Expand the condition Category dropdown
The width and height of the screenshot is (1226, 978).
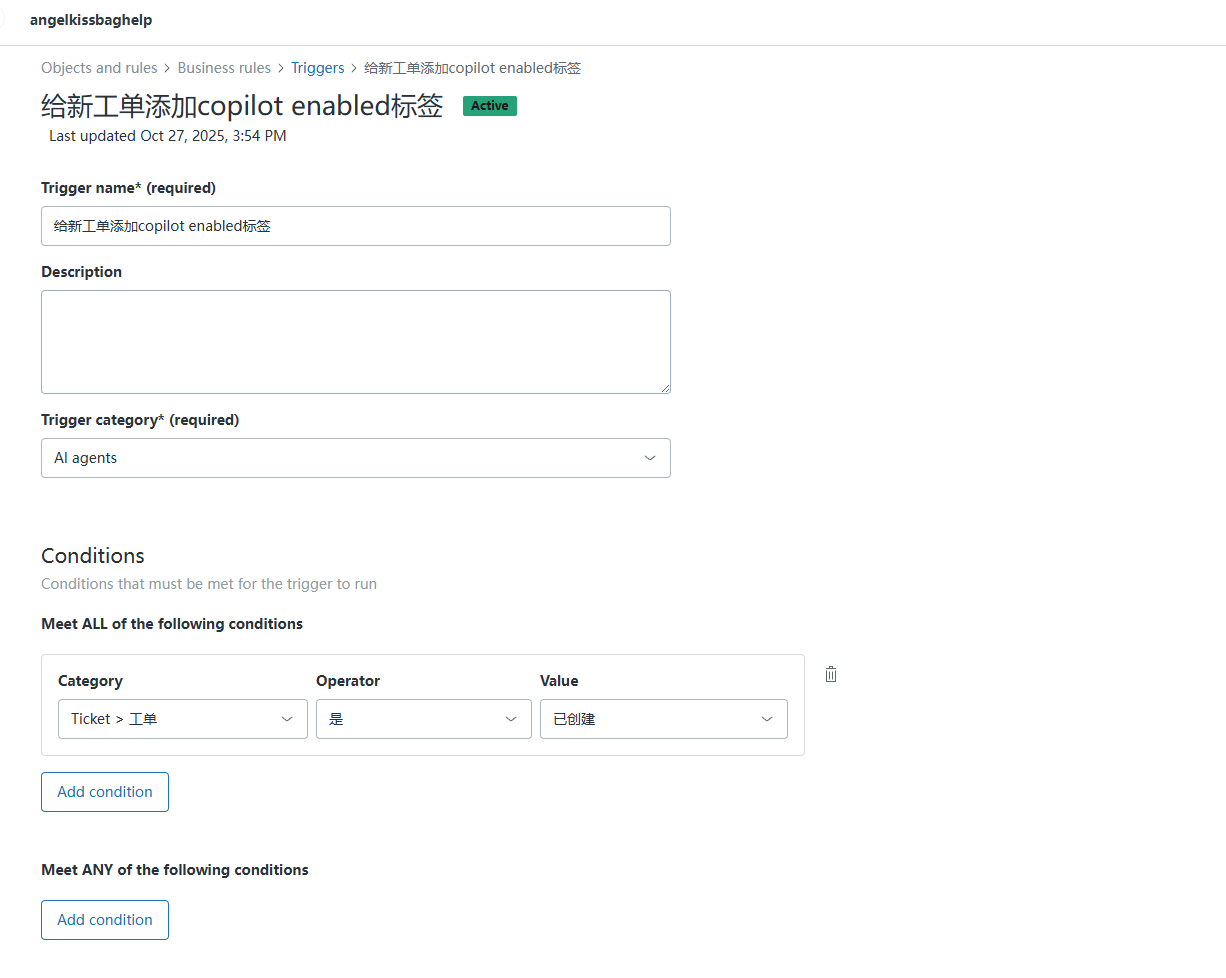point(182,719)
